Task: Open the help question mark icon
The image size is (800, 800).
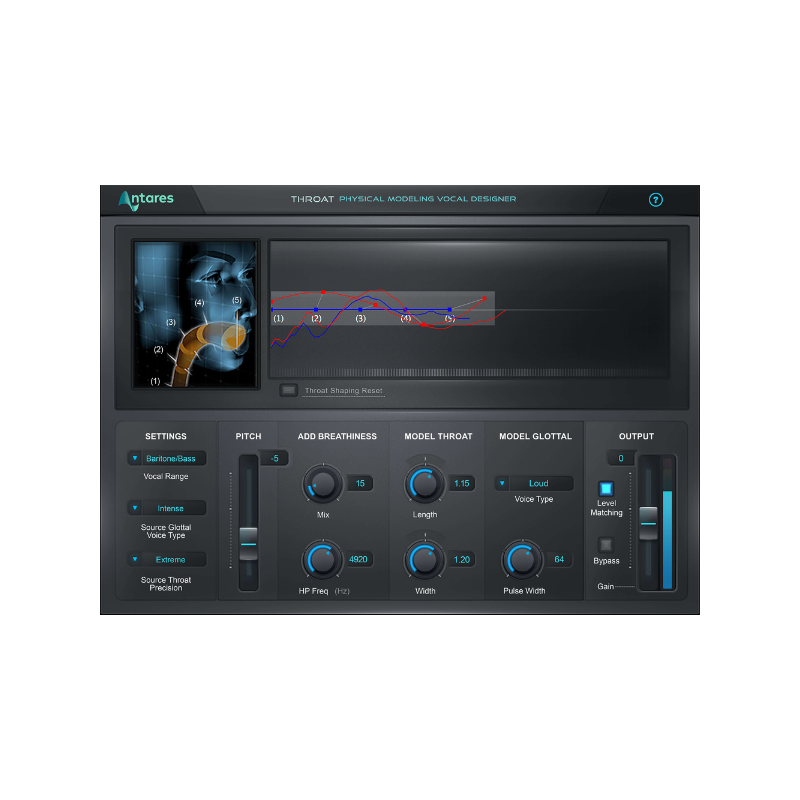Action: coord(655,200)
